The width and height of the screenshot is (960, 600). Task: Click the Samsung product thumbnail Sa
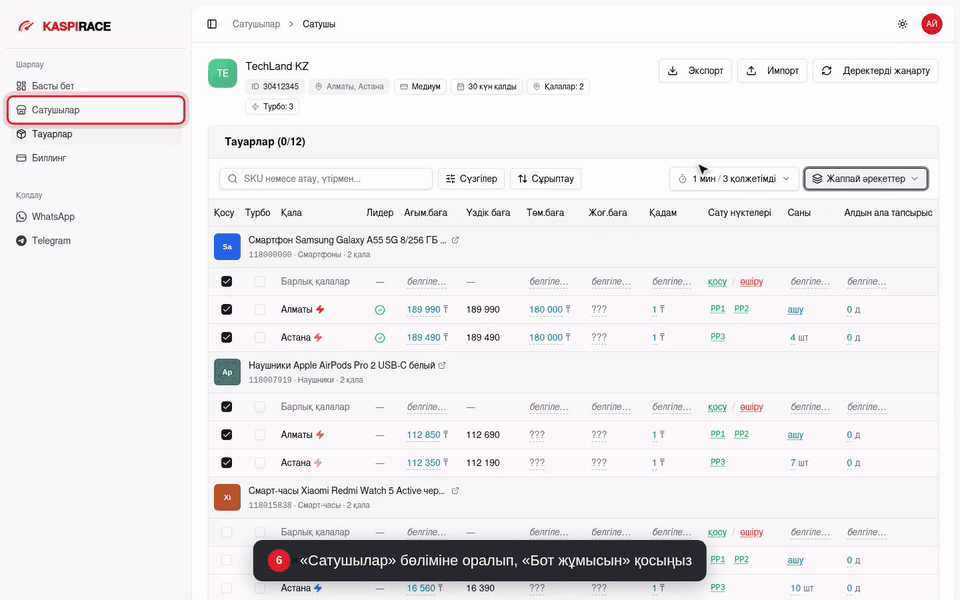point(227,247)
